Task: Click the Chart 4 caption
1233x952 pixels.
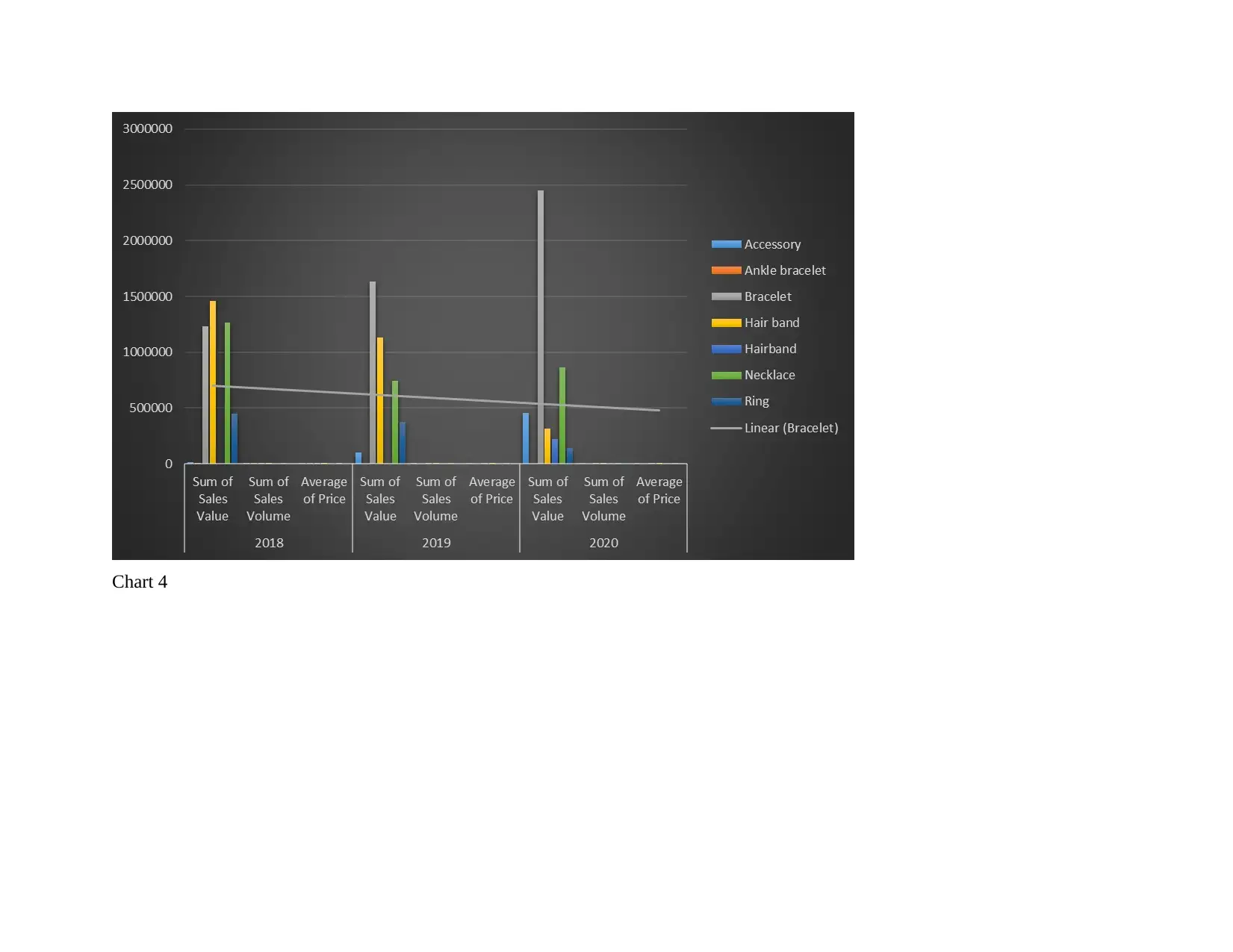Action: (140, 582)
